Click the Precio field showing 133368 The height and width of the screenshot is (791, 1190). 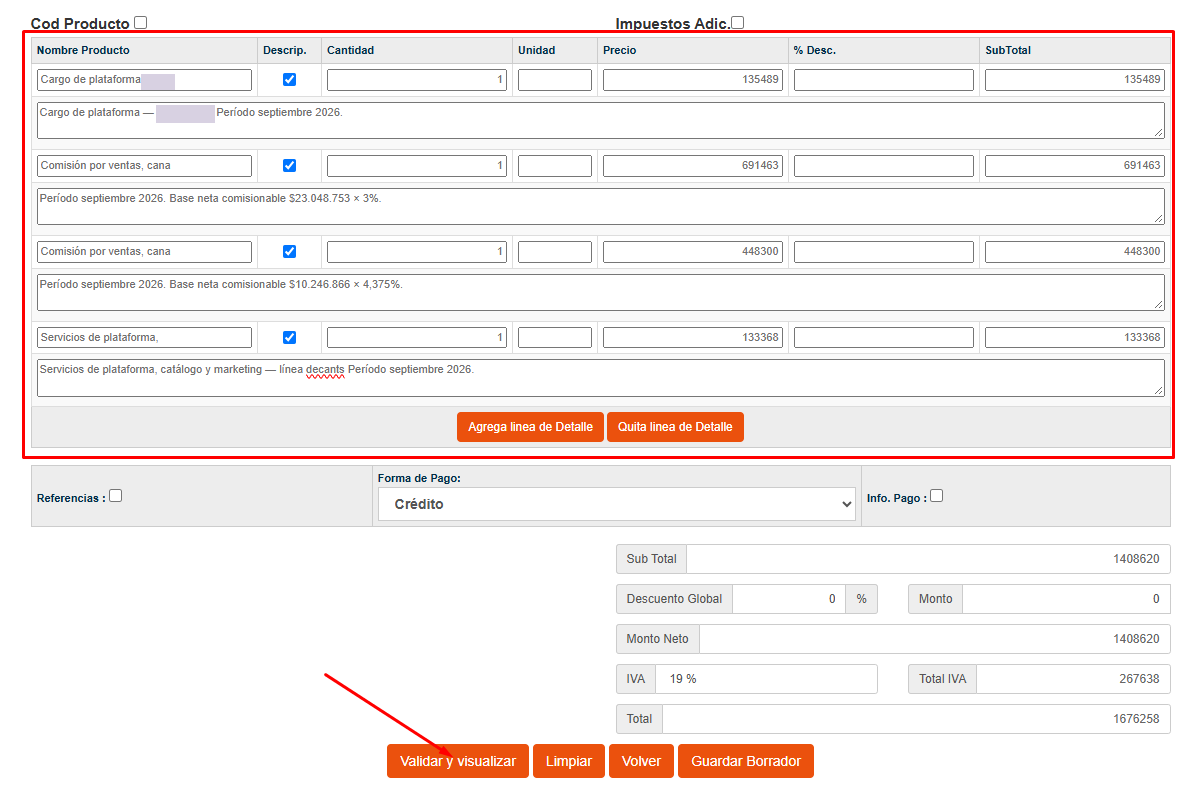[693, 338]
